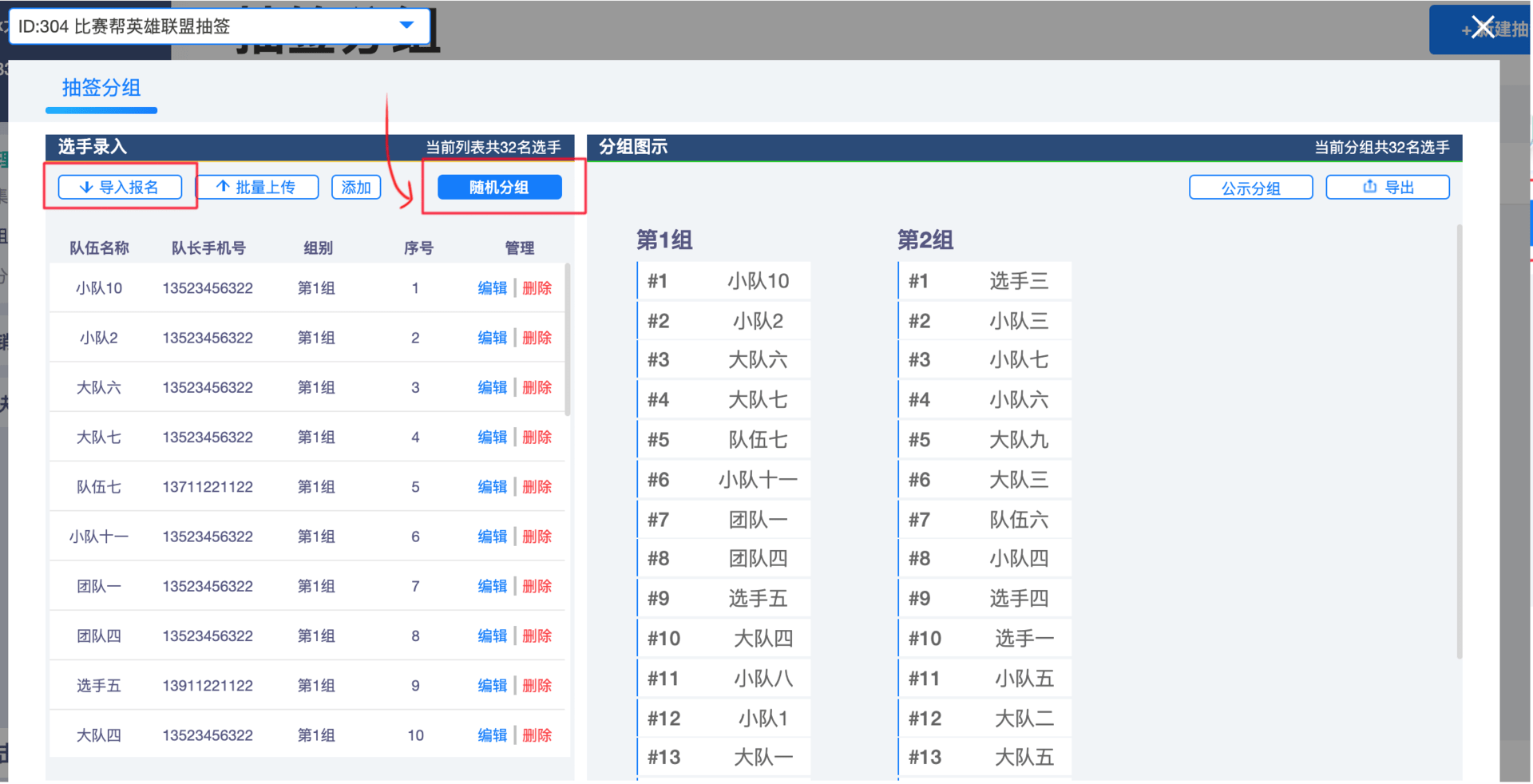Select #1 小队10 in 第1组
This screenshot has width=1533, height=784.
coord(724,281)
